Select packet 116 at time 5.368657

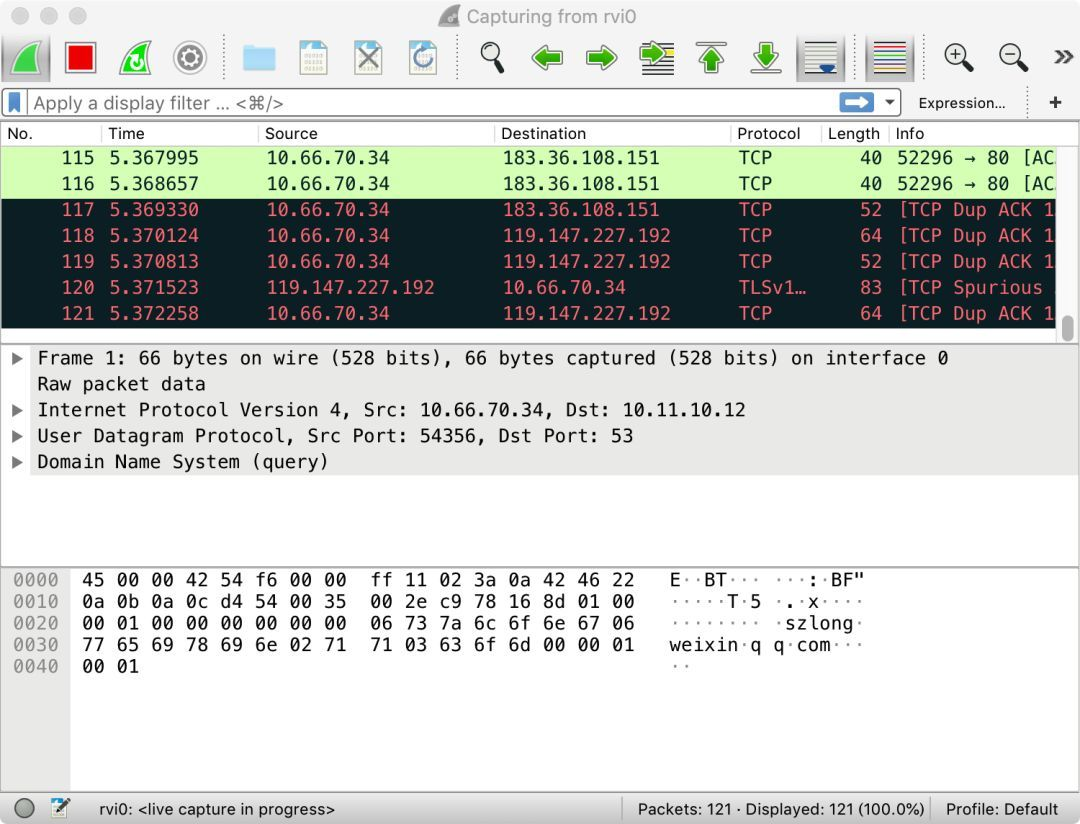[x=528, y=185]
